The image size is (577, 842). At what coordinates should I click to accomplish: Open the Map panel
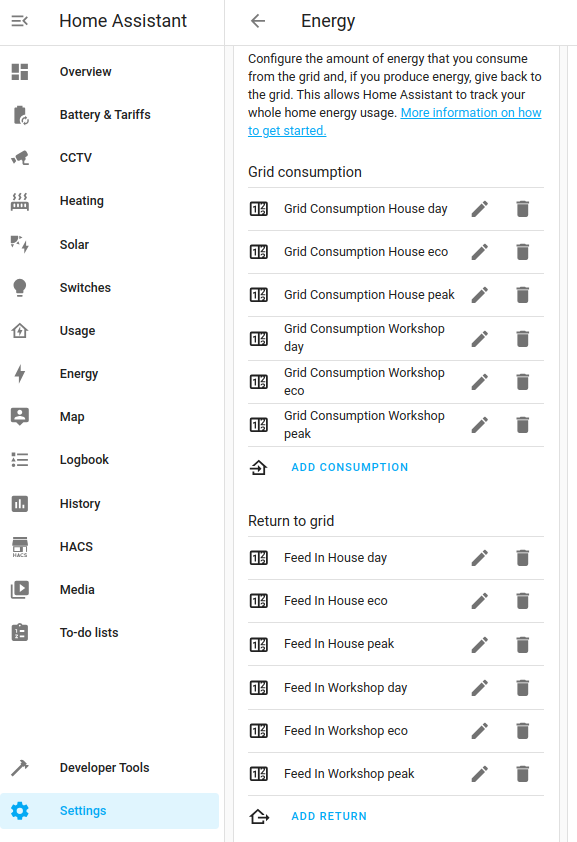(x=109, y=417)
